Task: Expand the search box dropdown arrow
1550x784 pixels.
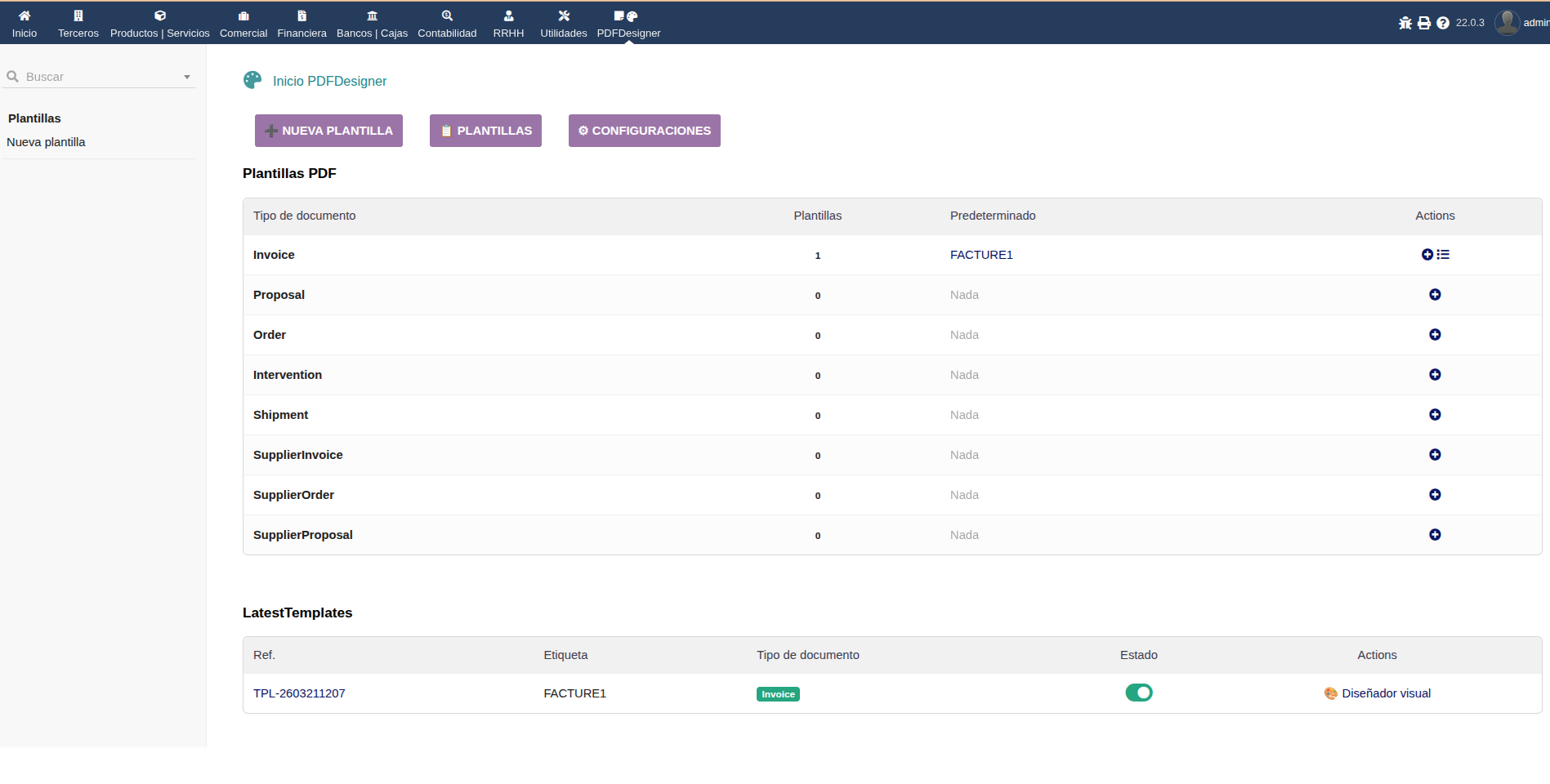Action: (x=187, y=77)
